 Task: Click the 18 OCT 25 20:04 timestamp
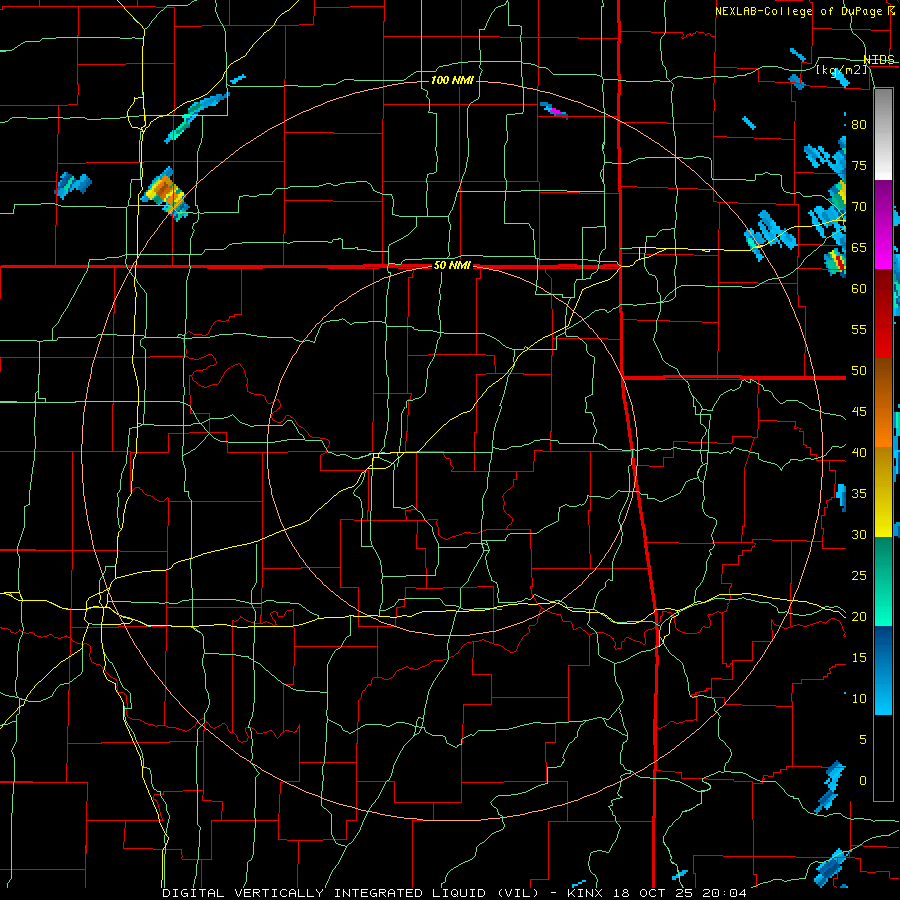(680, 893)
